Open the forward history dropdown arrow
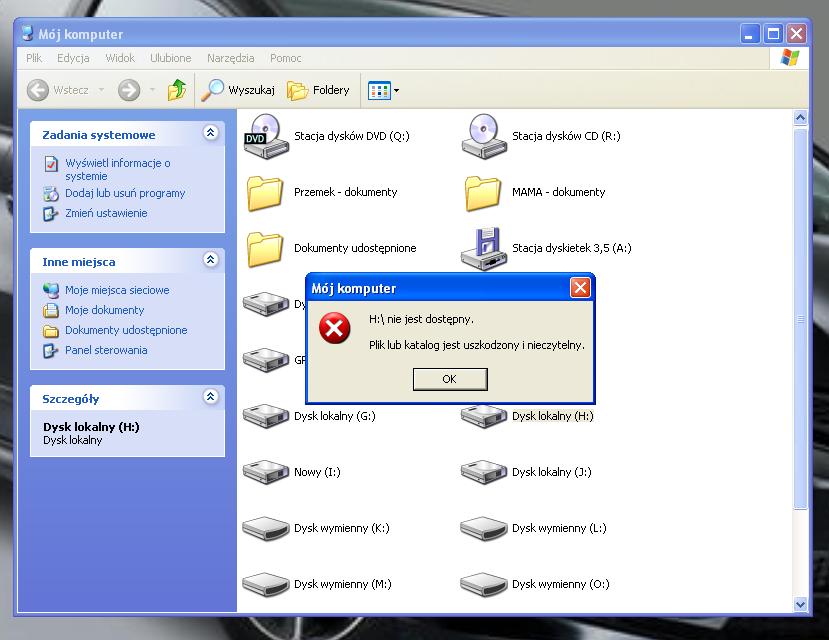 [152, 90]
